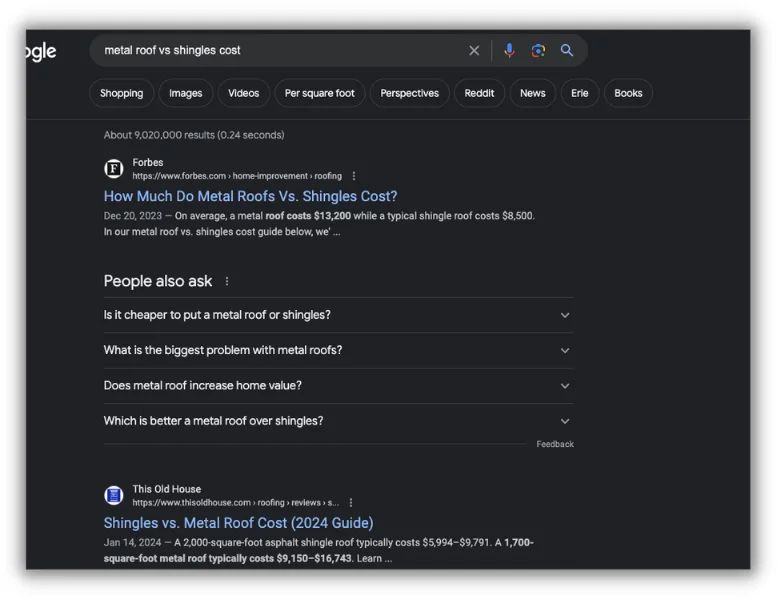Select the Perspectives filter chip
The width and height of the screenshot is (780, 600).
[x=409, y=93]
